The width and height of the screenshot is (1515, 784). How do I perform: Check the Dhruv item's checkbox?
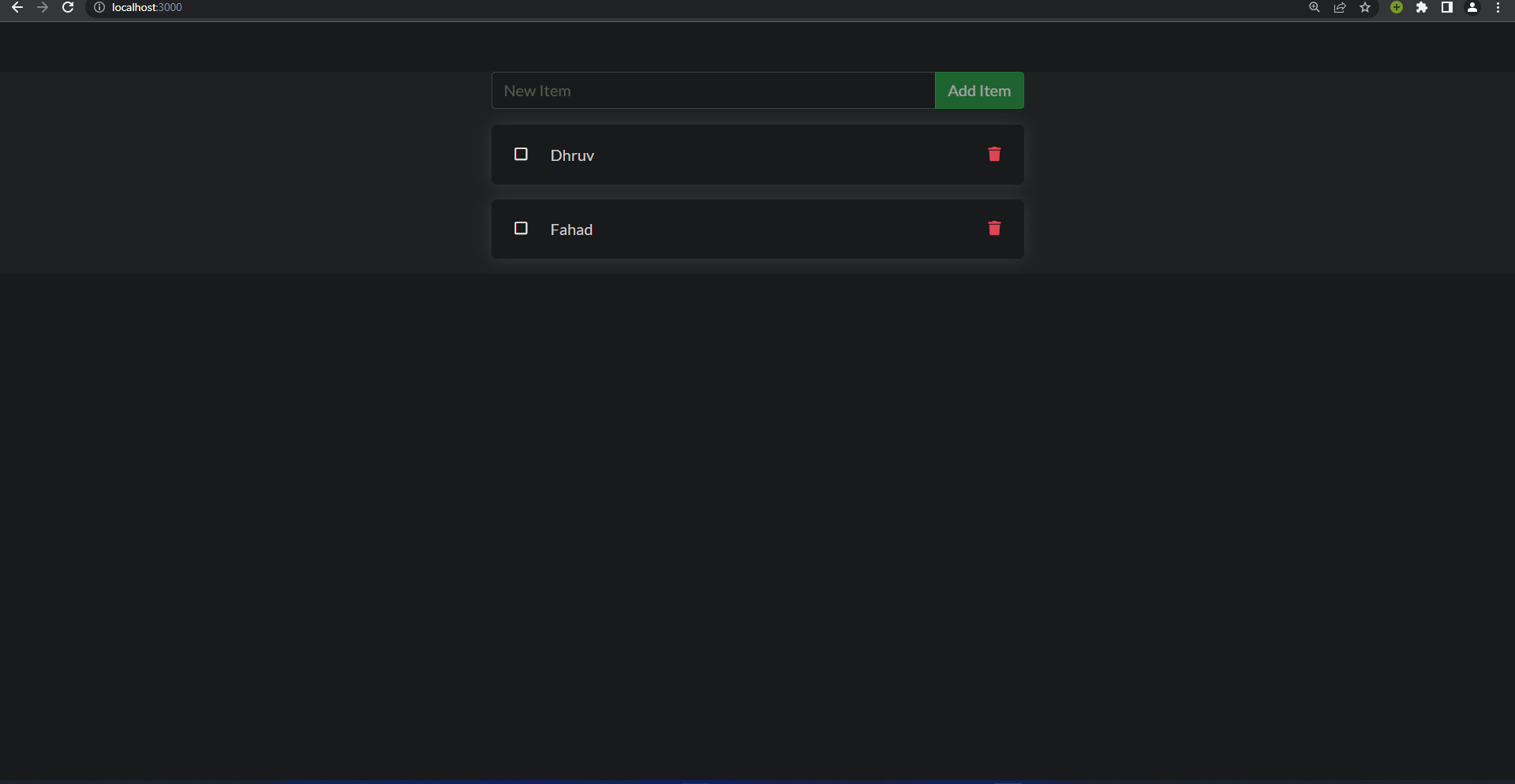click(x=521, y=154)
